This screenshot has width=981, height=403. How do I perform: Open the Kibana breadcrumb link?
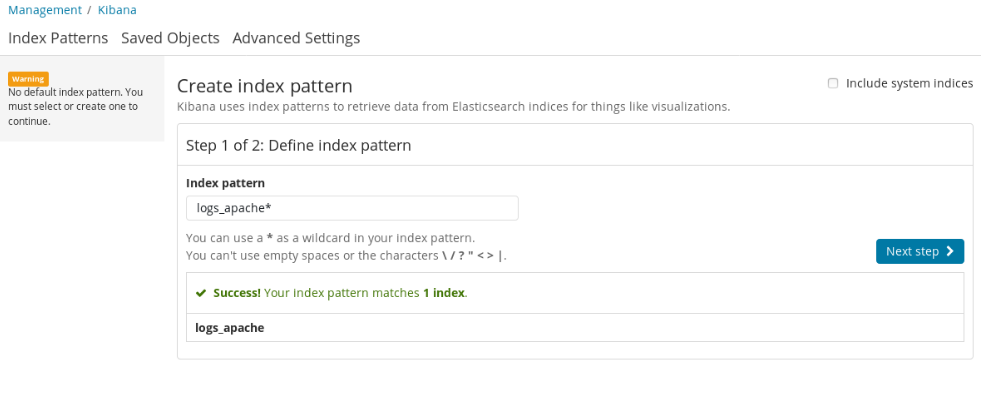(117, 10)
